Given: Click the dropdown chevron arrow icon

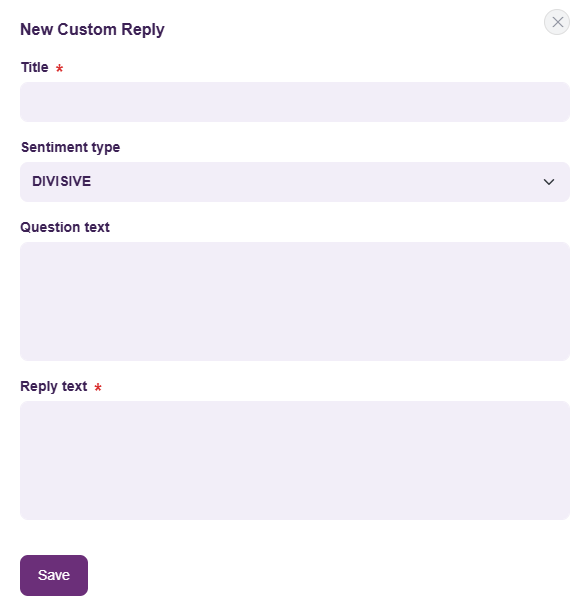Looking at the screenshot, I should pos(549,182).
